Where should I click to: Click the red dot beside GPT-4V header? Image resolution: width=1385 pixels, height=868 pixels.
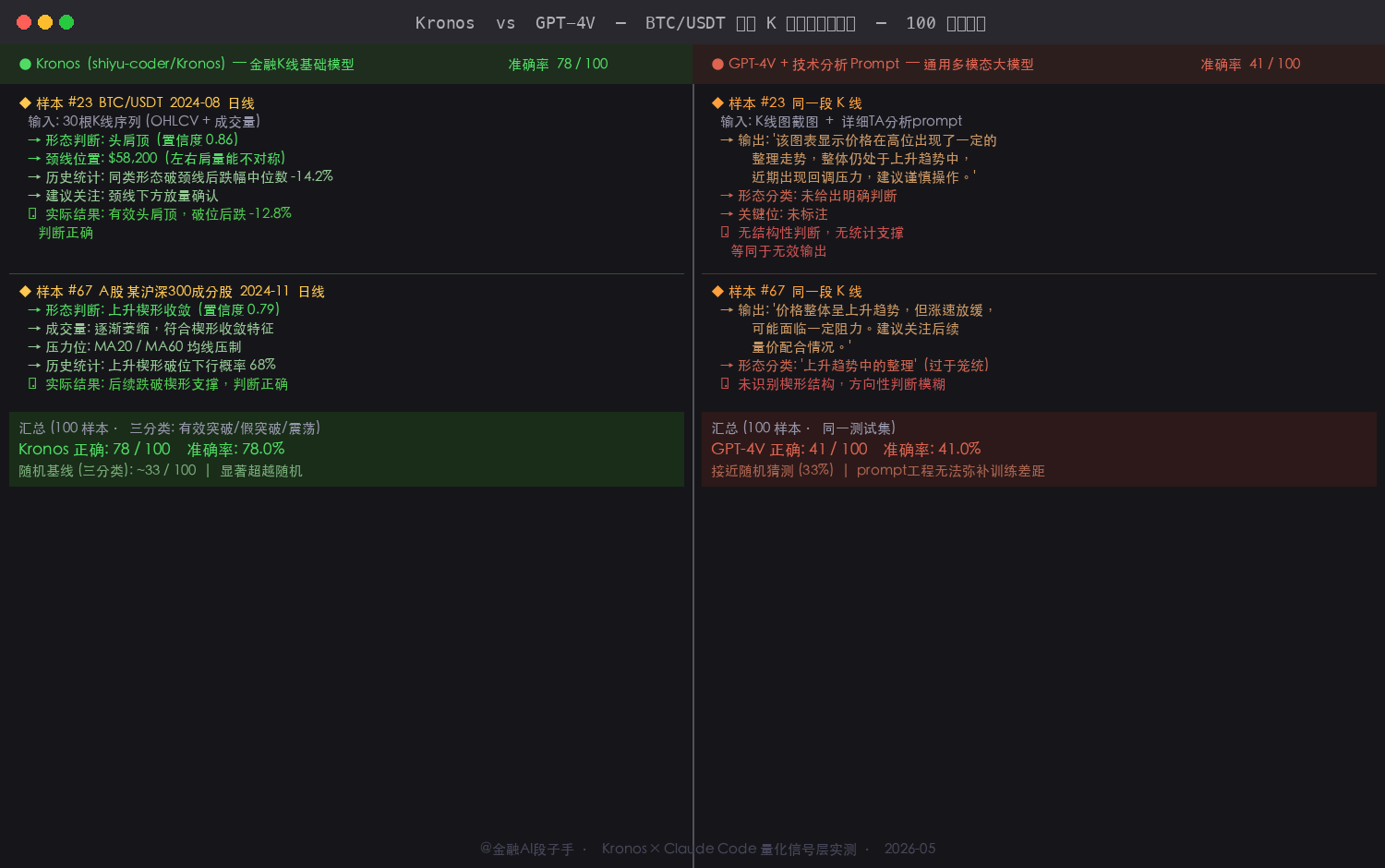(x=717, y=65)
